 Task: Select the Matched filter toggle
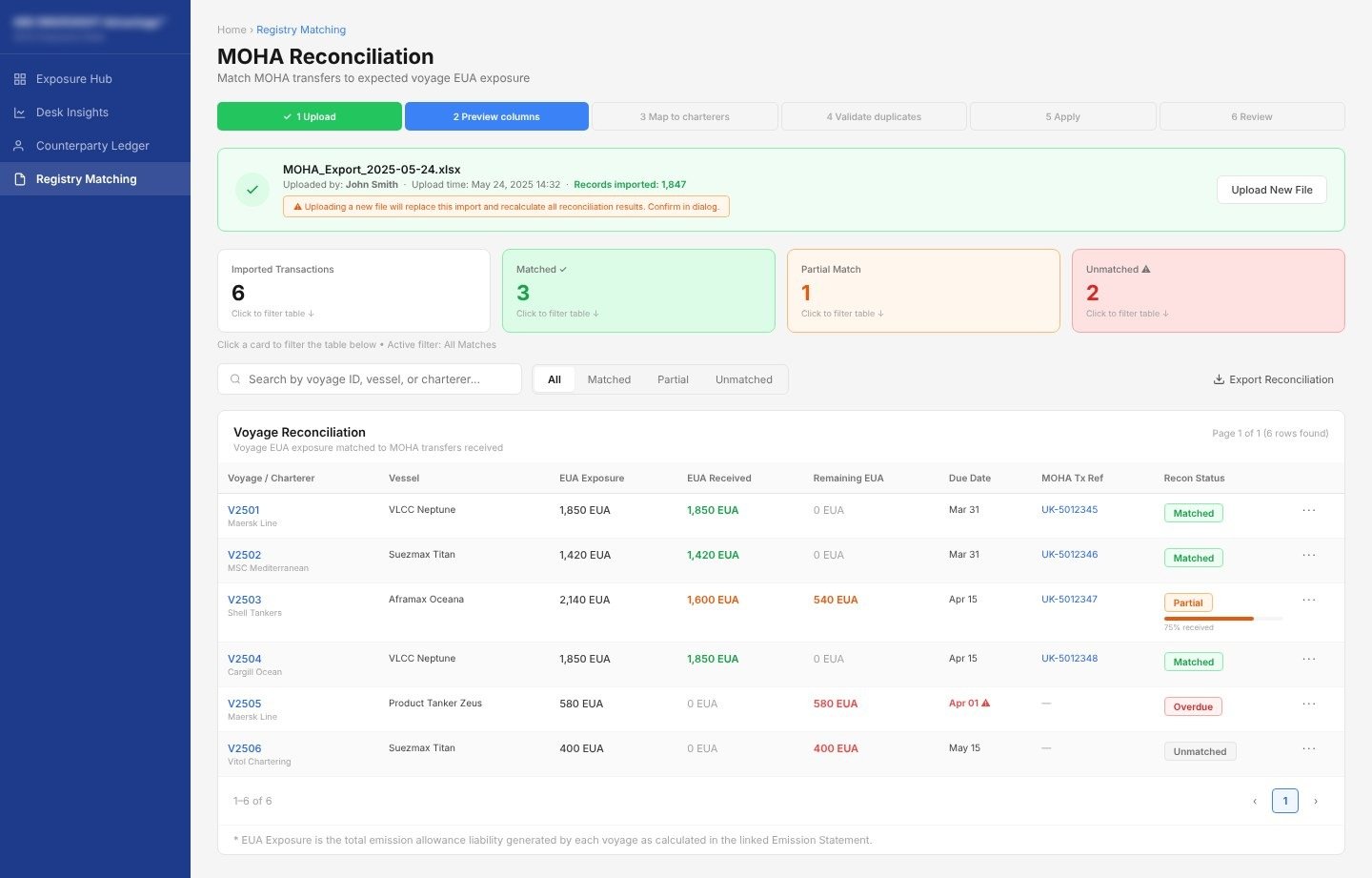coord(609,379)
